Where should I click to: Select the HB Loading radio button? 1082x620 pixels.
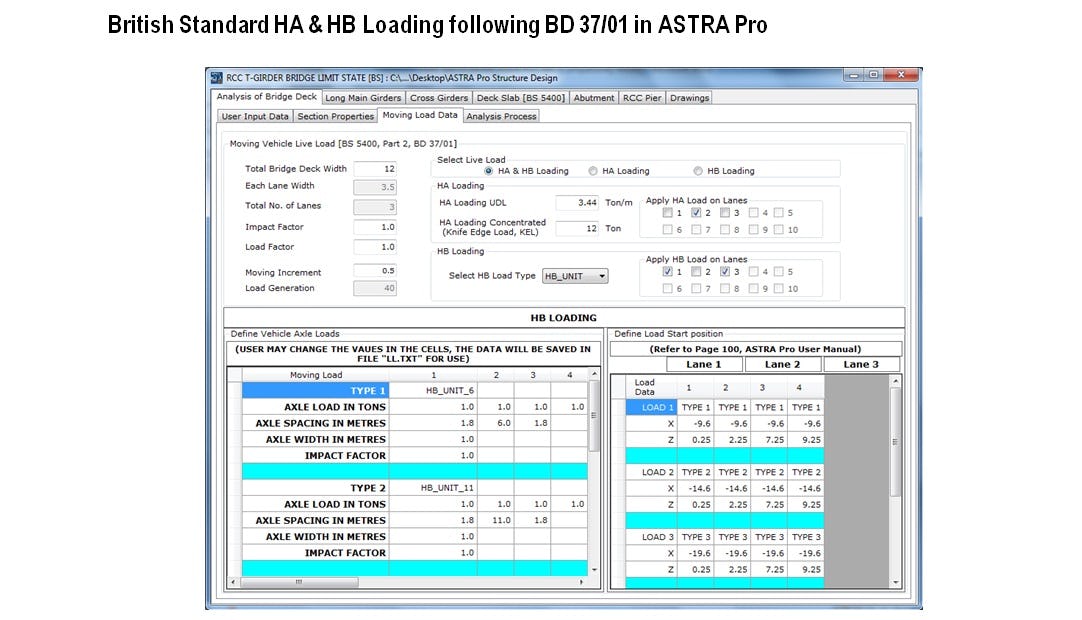(x=699, y=169)
